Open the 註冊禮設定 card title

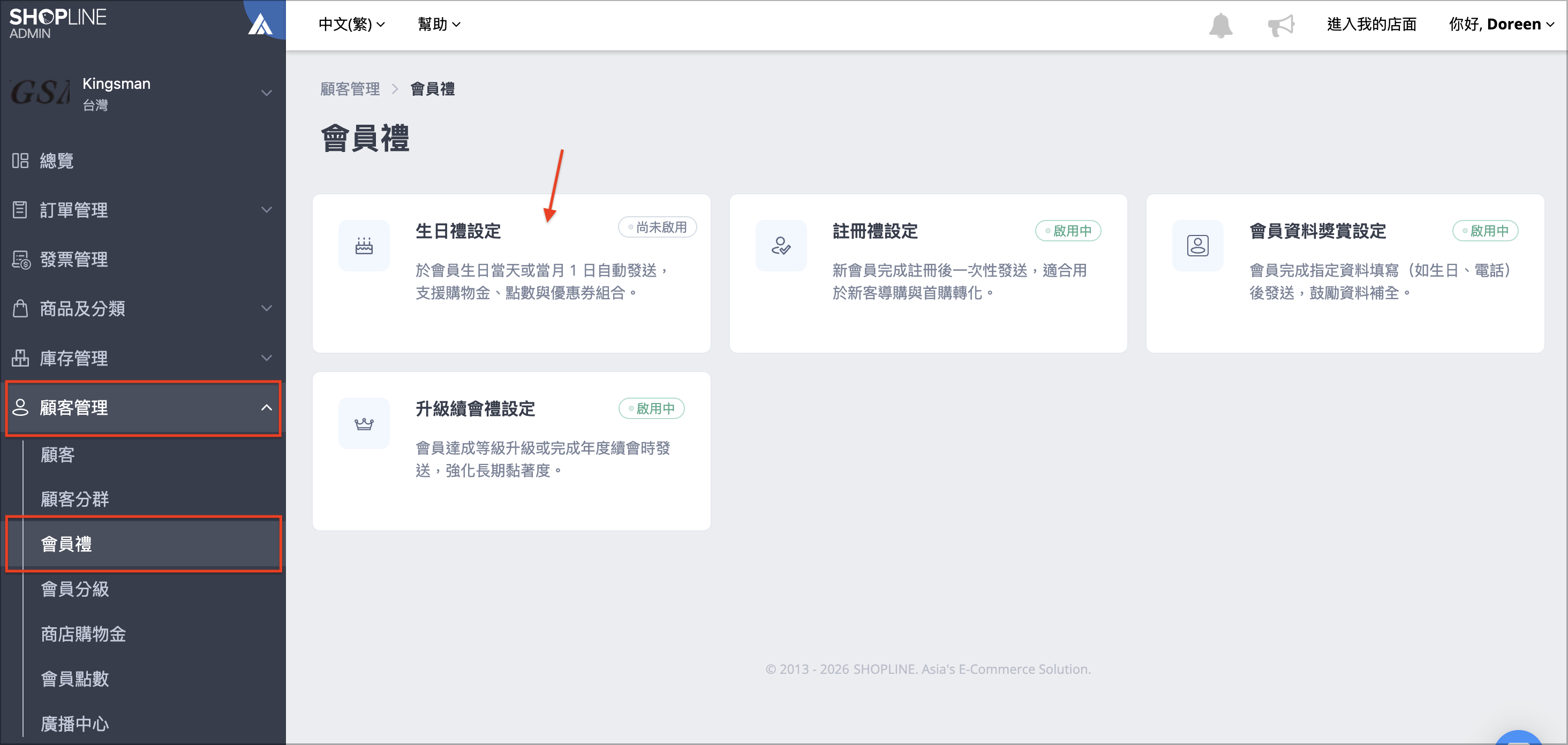(875, 231)
